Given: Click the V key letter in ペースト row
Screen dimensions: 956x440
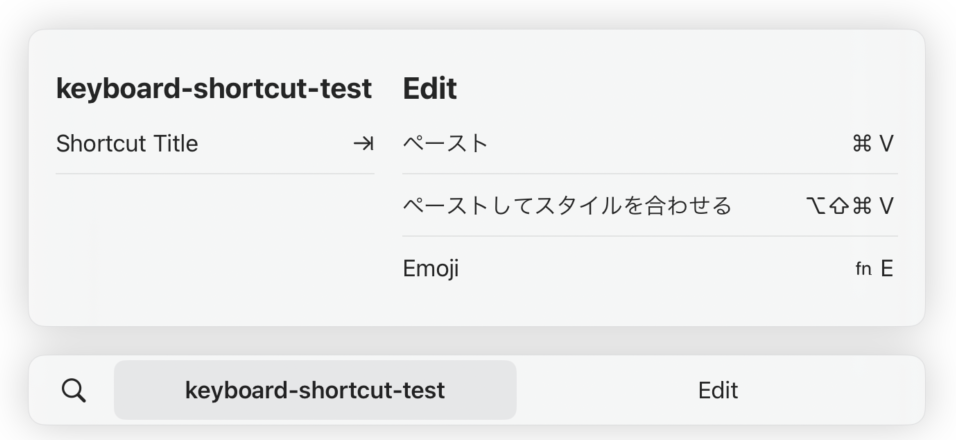Looking at the screenshot, I should (886, 144).
